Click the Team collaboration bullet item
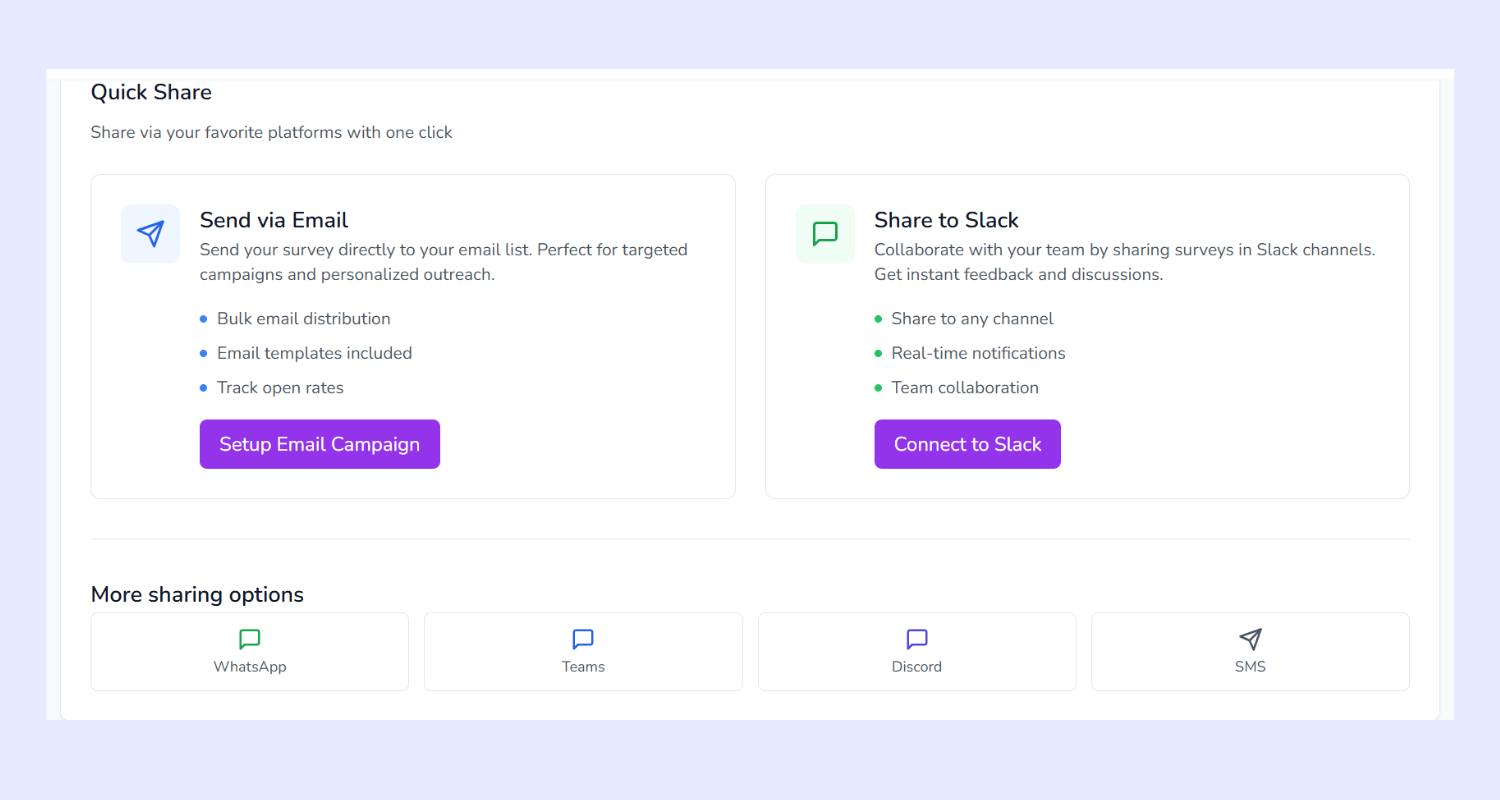This screenshot has width=1500, height=800. (x=964, y=387)
